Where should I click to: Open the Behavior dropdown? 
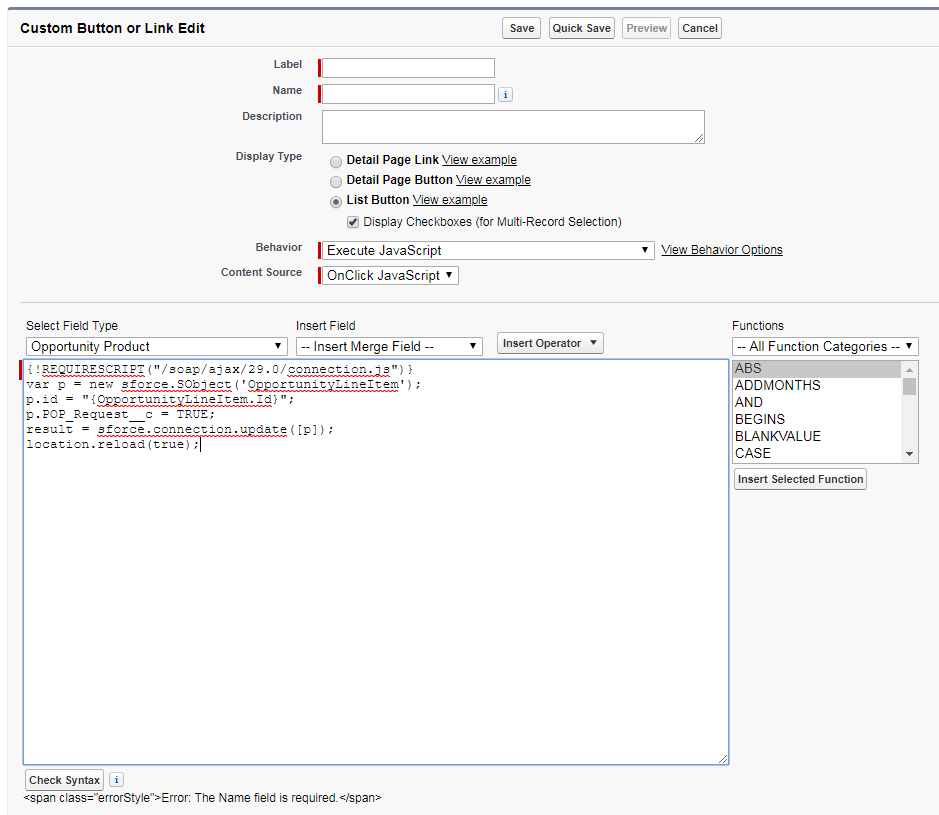click(x=487, y=250)
